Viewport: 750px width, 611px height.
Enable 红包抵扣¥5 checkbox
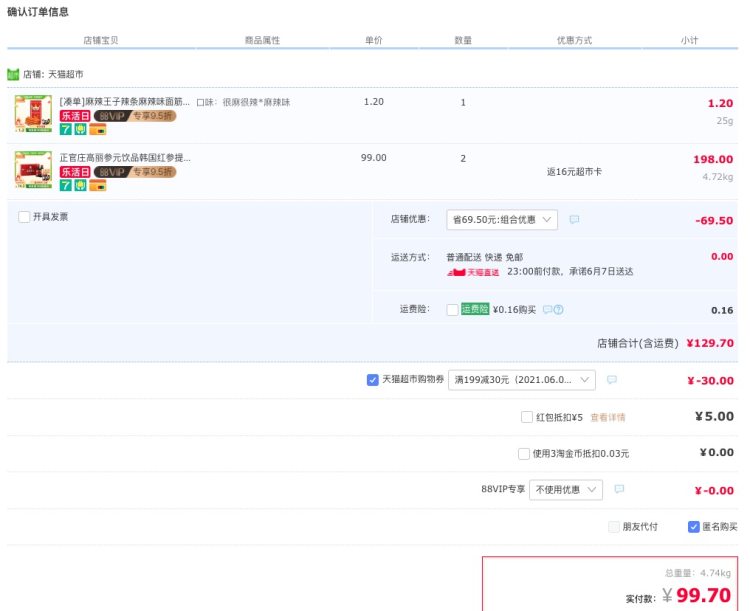click(x=527, y=417)
